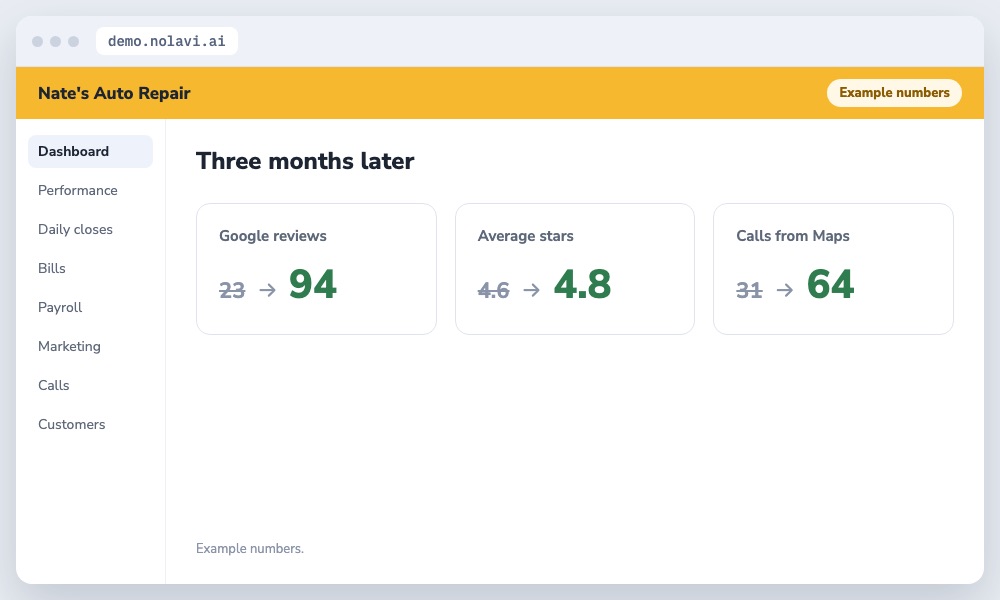Click the Example numbers. footer note
The width and height of the screenshot is (1000, 600).
250,548
